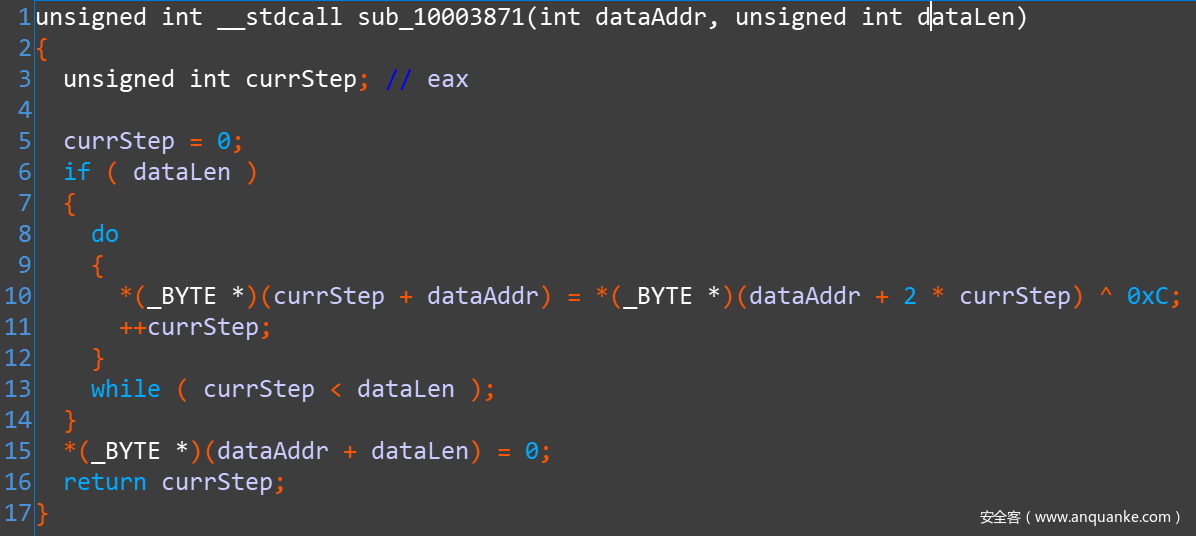Click line number 5 in gutter
Image resolution: width=1196 pixels, height=536 pixels.
pos(25,141)
